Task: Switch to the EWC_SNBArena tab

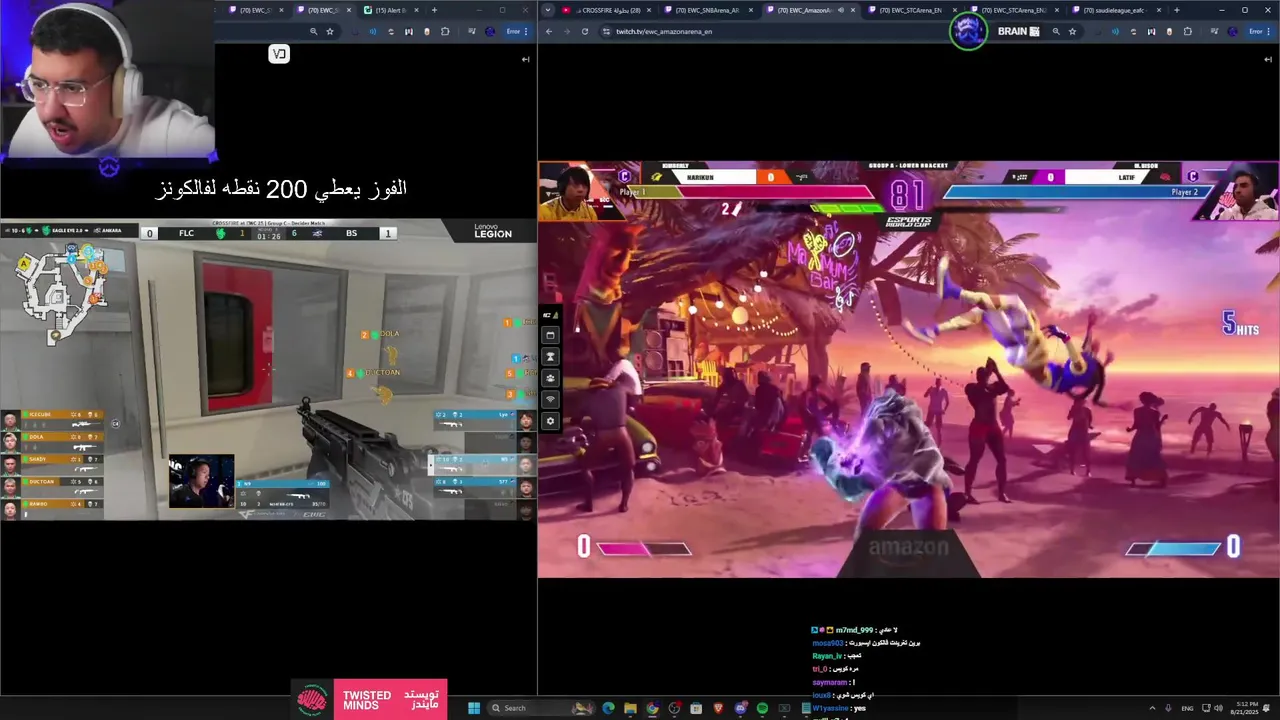Action: click(707, 10)
